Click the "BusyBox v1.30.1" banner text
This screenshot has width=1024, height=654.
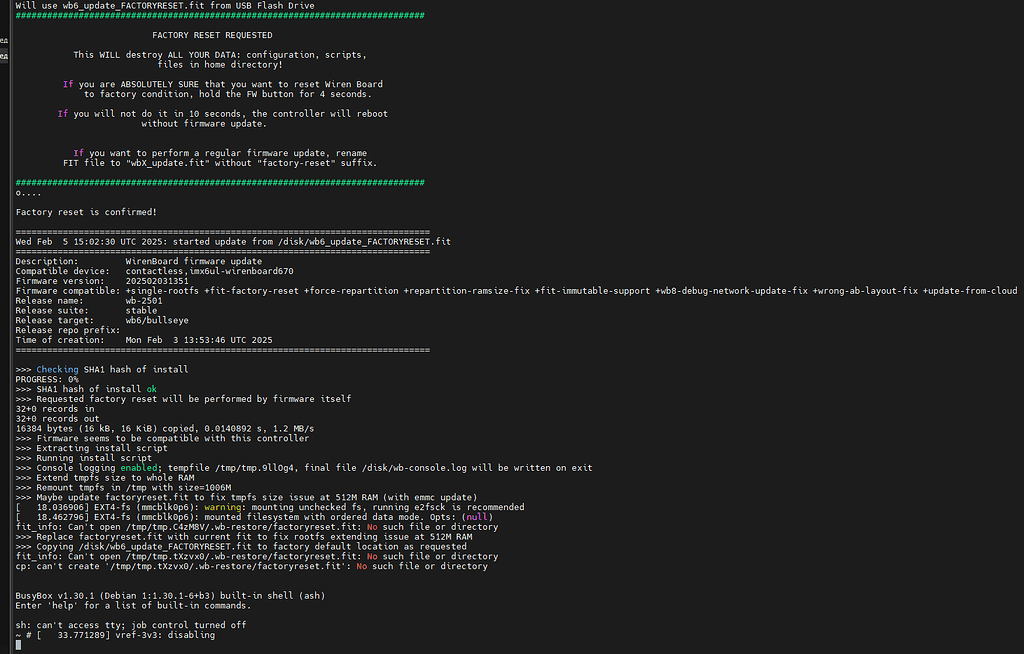click(x=57, y=596)
